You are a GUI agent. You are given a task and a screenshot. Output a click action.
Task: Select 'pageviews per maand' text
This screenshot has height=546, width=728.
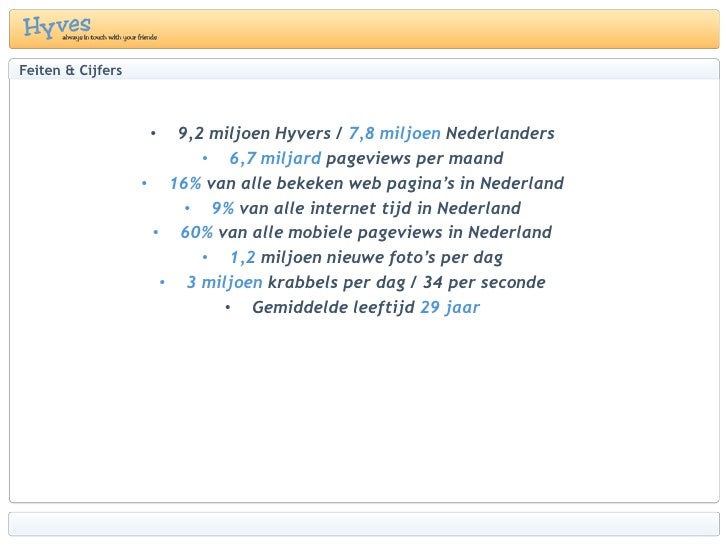click(x=415, y=158)
